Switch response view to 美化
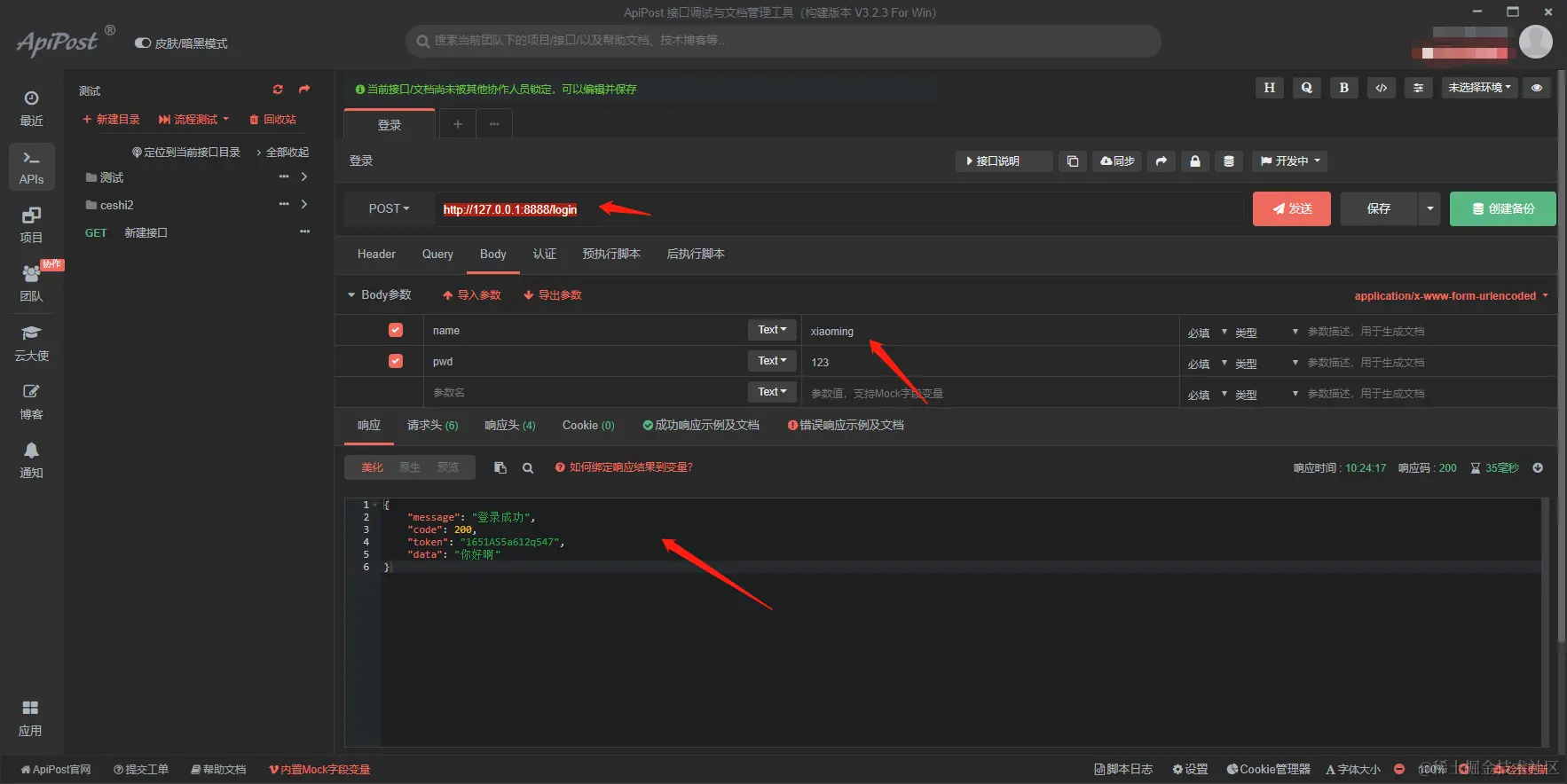Image resolution: width=1567 pixels, height=784 pixels. (x=373, y=467)
